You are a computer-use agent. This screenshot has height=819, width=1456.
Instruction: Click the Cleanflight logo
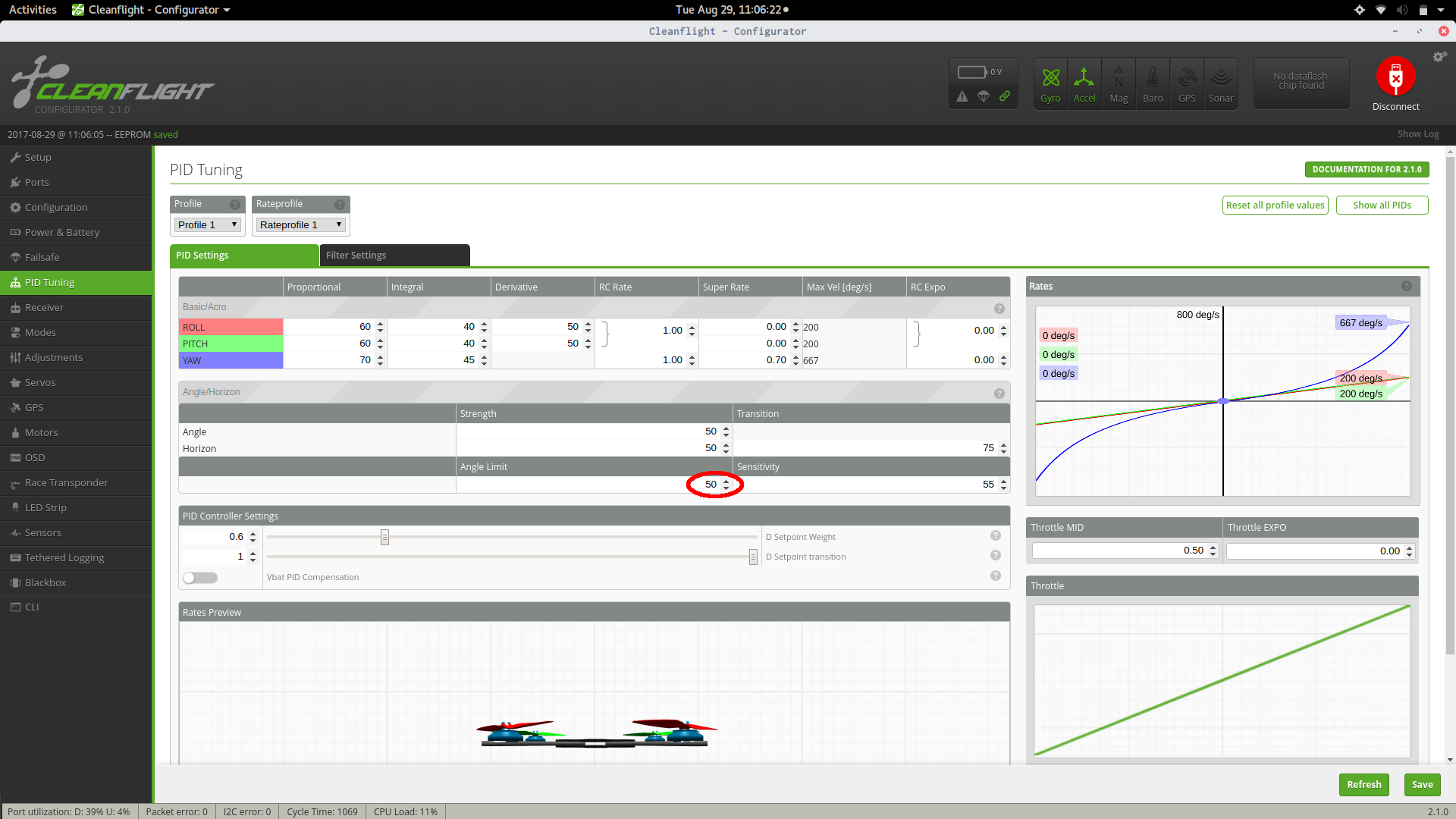(112, 83)
